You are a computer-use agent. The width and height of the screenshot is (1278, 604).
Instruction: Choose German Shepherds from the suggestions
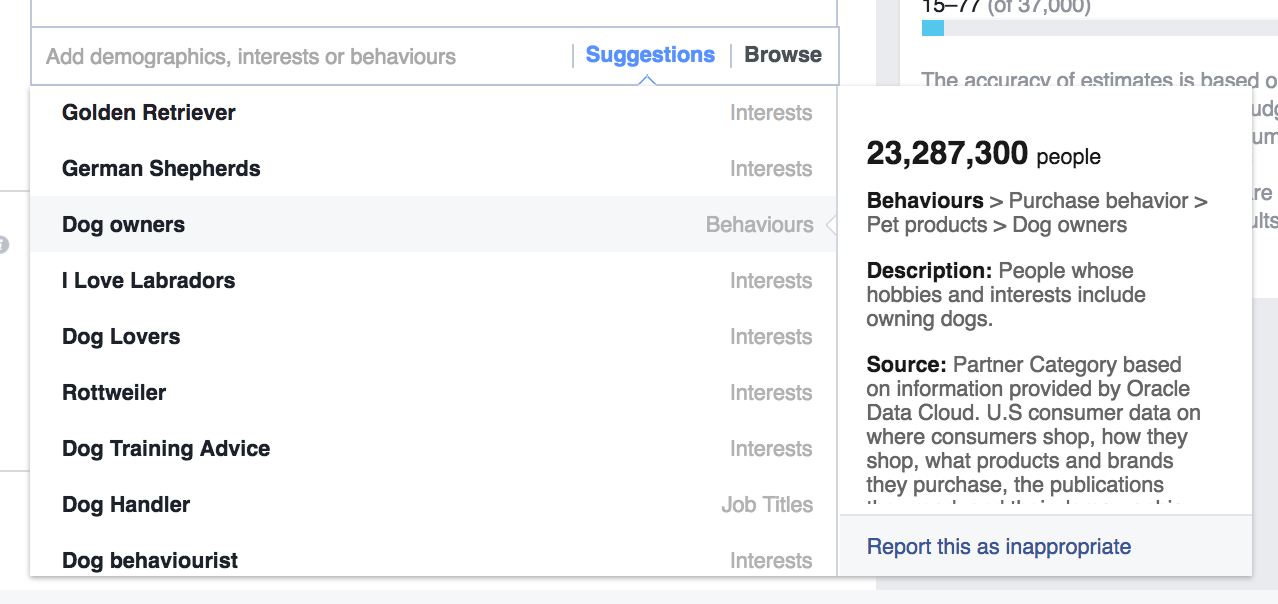coord(161,169)
